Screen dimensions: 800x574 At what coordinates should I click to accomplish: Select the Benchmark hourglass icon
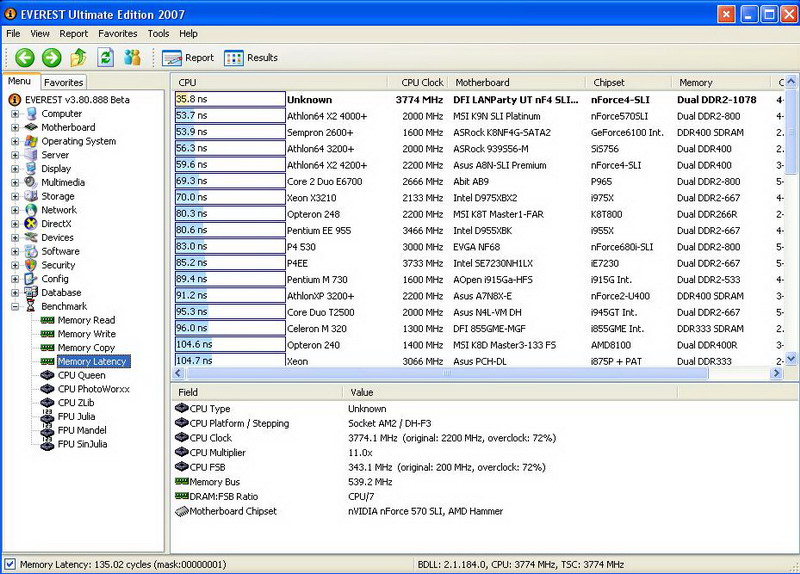click(x=32, y=306)
